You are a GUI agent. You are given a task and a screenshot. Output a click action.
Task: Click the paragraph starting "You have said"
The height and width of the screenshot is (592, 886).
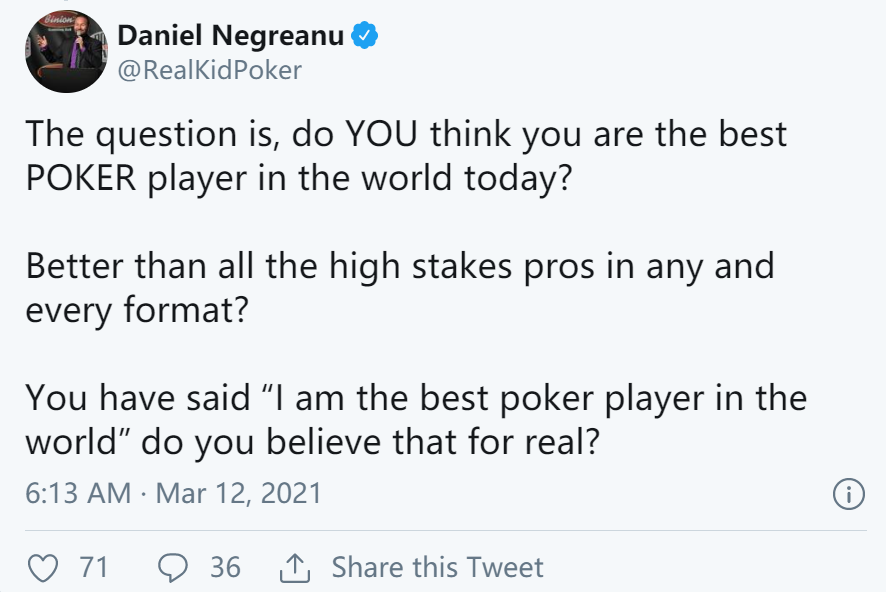[416, 420]
